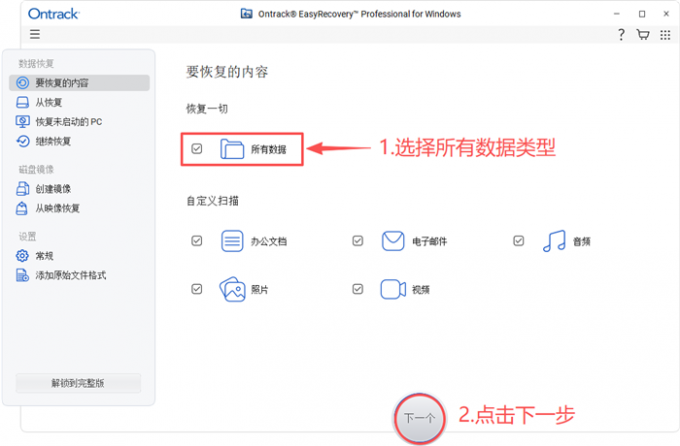Open the grid apps icon
The width and height of the screenshot is (680, 446).
click(x=665, y=35)
